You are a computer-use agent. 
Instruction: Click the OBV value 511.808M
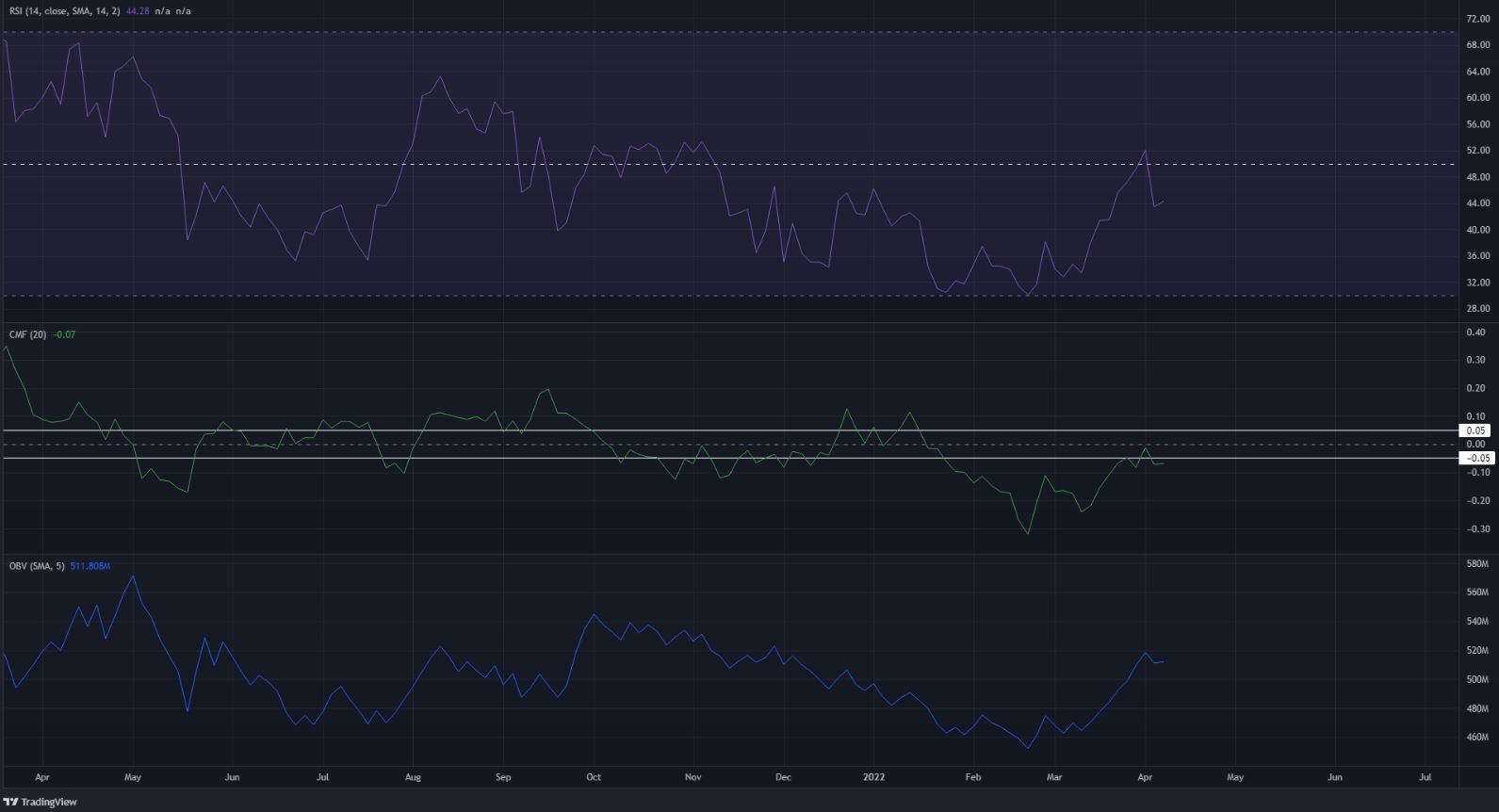point(90,566)
